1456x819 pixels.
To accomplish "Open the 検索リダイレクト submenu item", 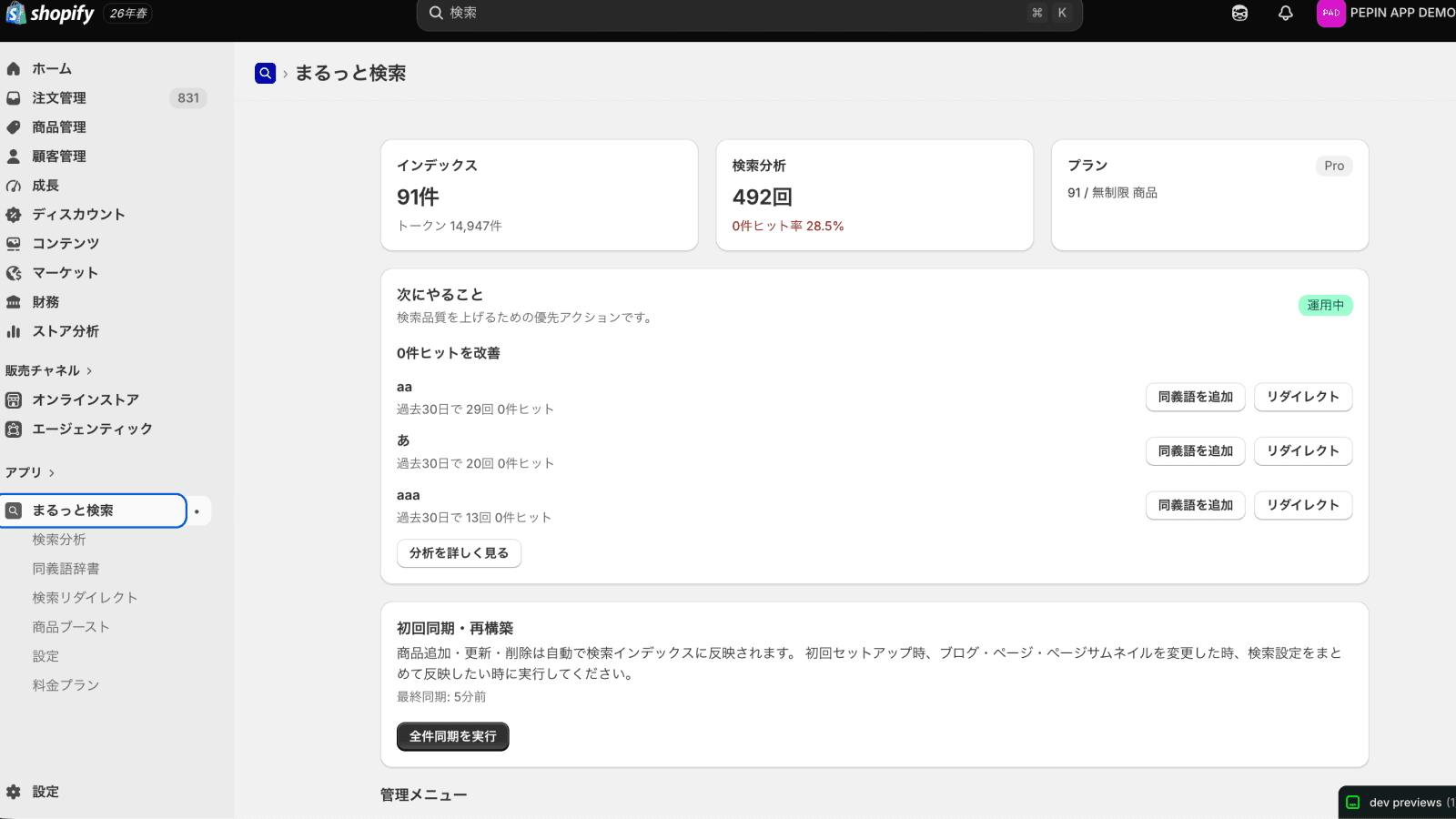I will coord(85,598).
